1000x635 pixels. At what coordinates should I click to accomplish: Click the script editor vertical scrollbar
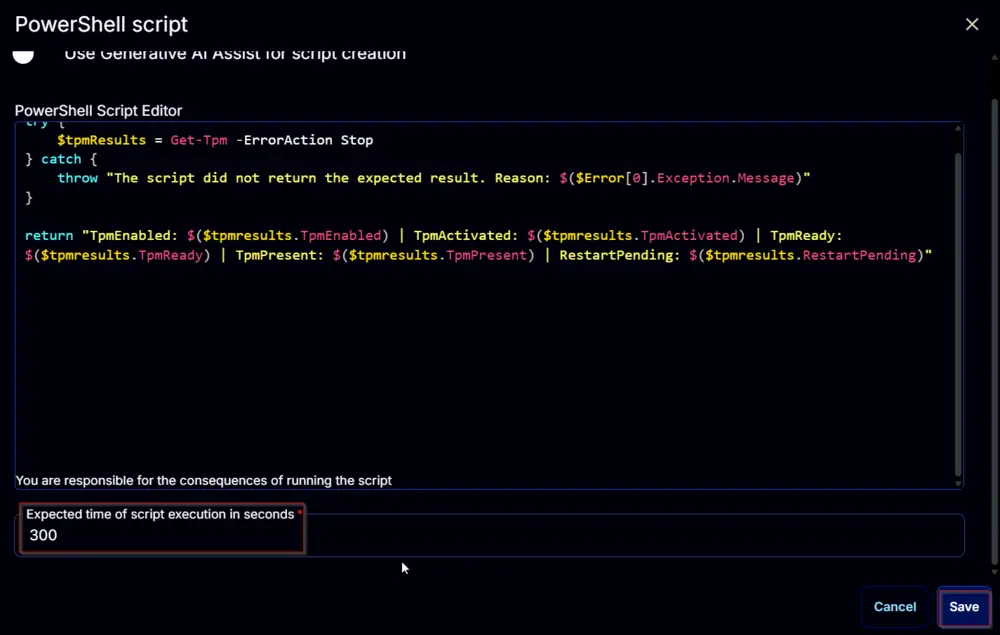click(x=957, y=315)
